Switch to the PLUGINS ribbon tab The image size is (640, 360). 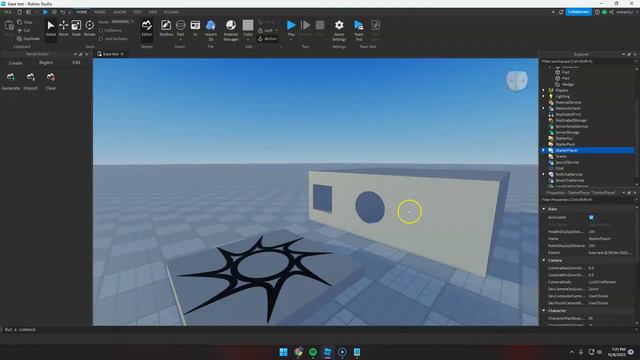171,12
